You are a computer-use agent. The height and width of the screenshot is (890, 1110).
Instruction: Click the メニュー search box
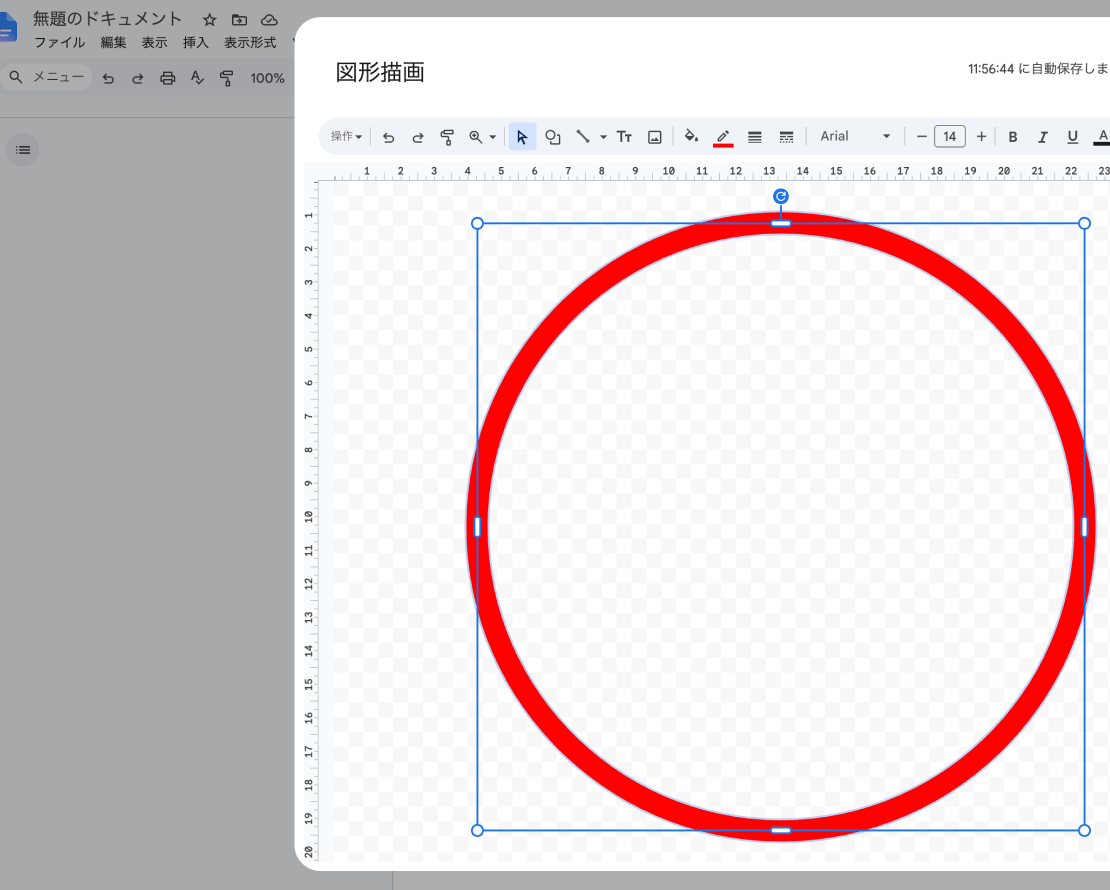pos(47,77)
